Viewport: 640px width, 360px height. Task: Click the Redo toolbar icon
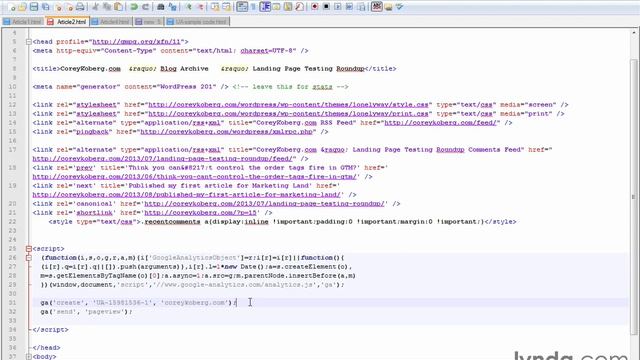(x=145, y=7)
